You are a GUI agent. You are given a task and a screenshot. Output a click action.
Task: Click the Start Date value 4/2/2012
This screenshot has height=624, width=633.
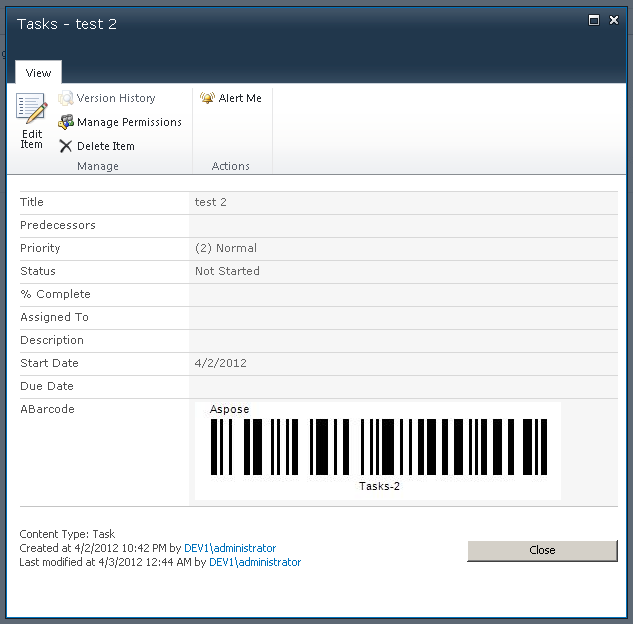(x=221, y=363)
